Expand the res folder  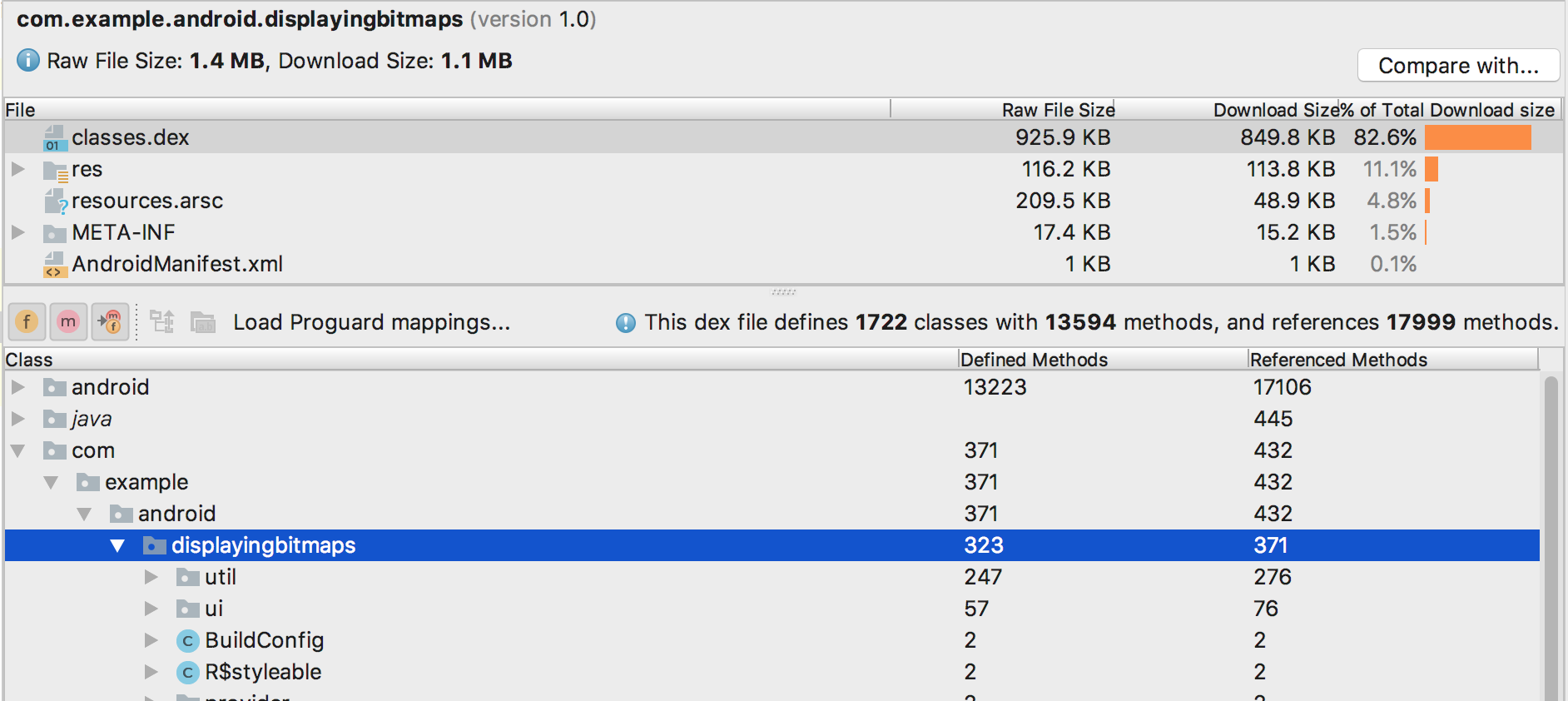(17, 170)
